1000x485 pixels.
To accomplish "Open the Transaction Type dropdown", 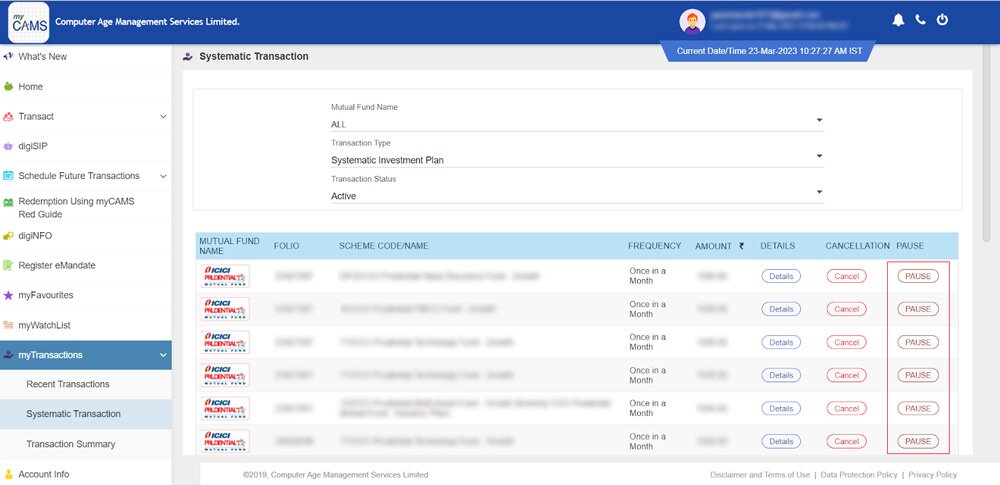I will [818, 156].
